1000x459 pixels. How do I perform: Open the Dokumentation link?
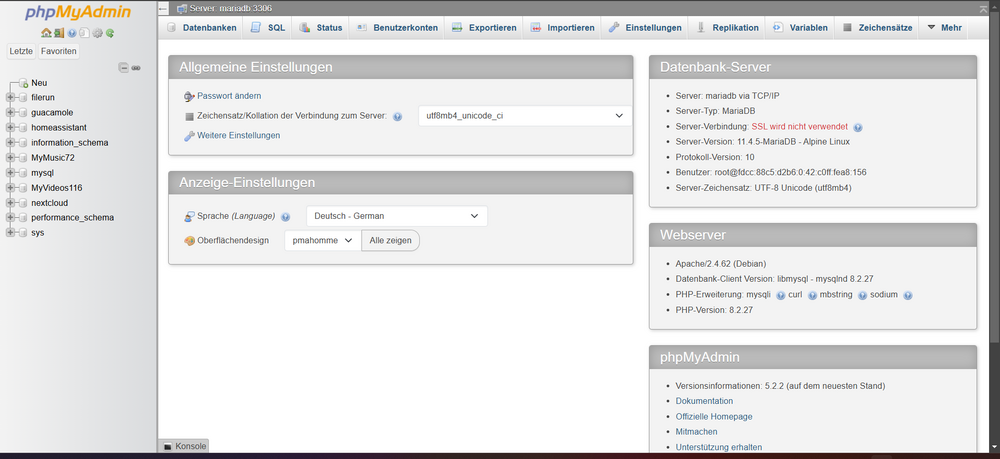(704, 401)
